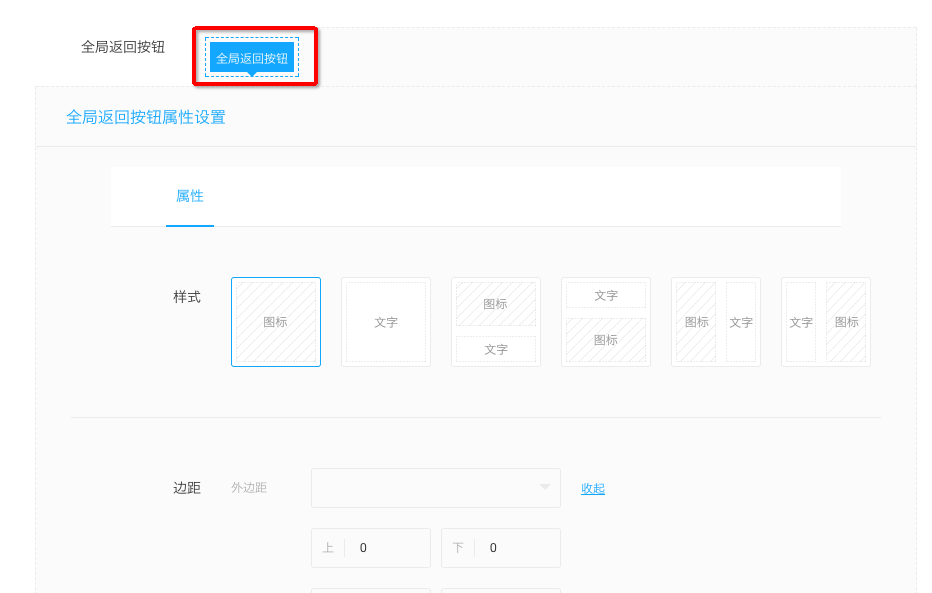The width and height of the screenshot is (932, 593).
Task: Click the 收起 link
Action: coord(593,488)
